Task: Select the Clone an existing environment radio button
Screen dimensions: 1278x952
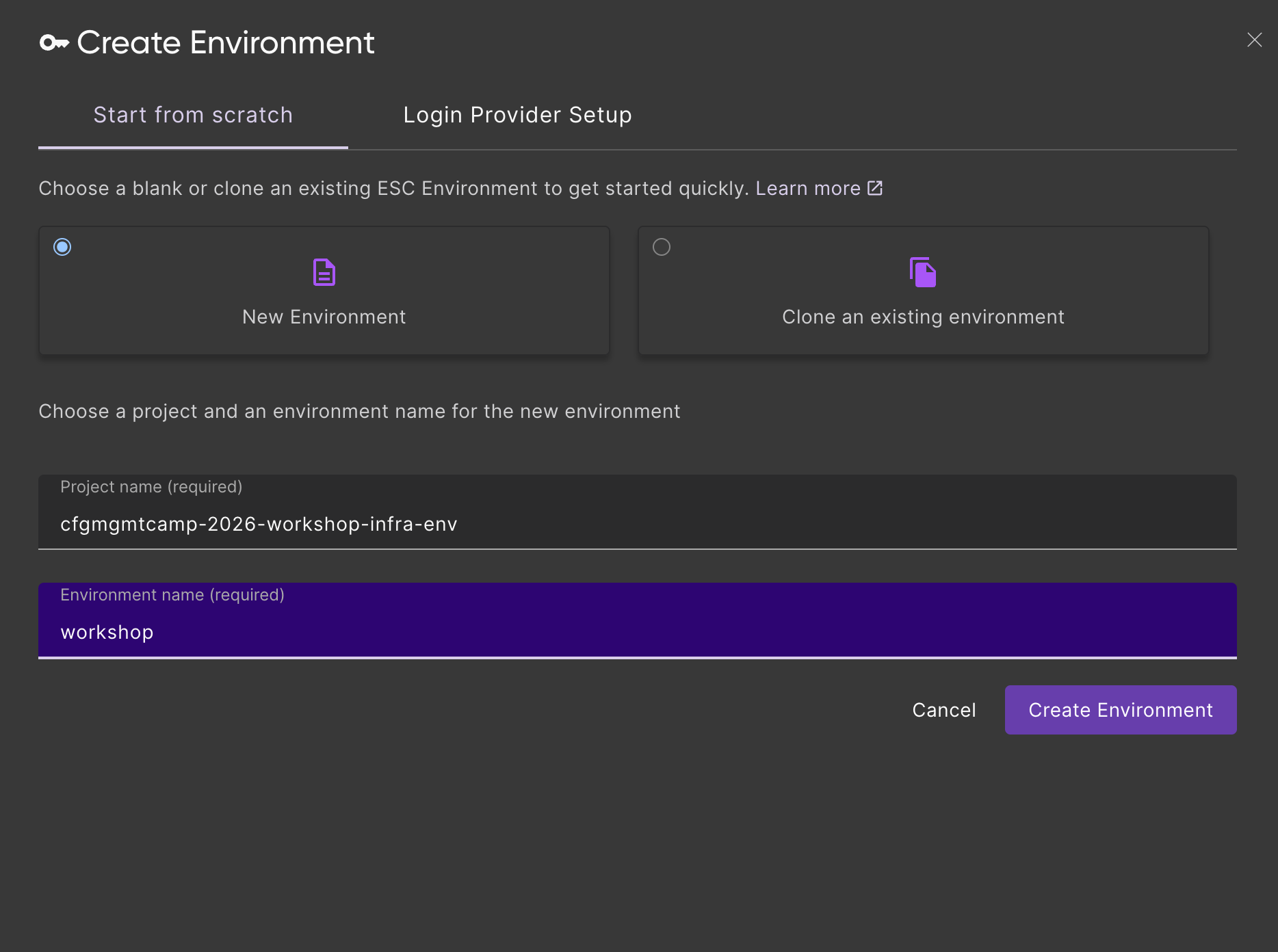Action: click(x=662, y=247)
